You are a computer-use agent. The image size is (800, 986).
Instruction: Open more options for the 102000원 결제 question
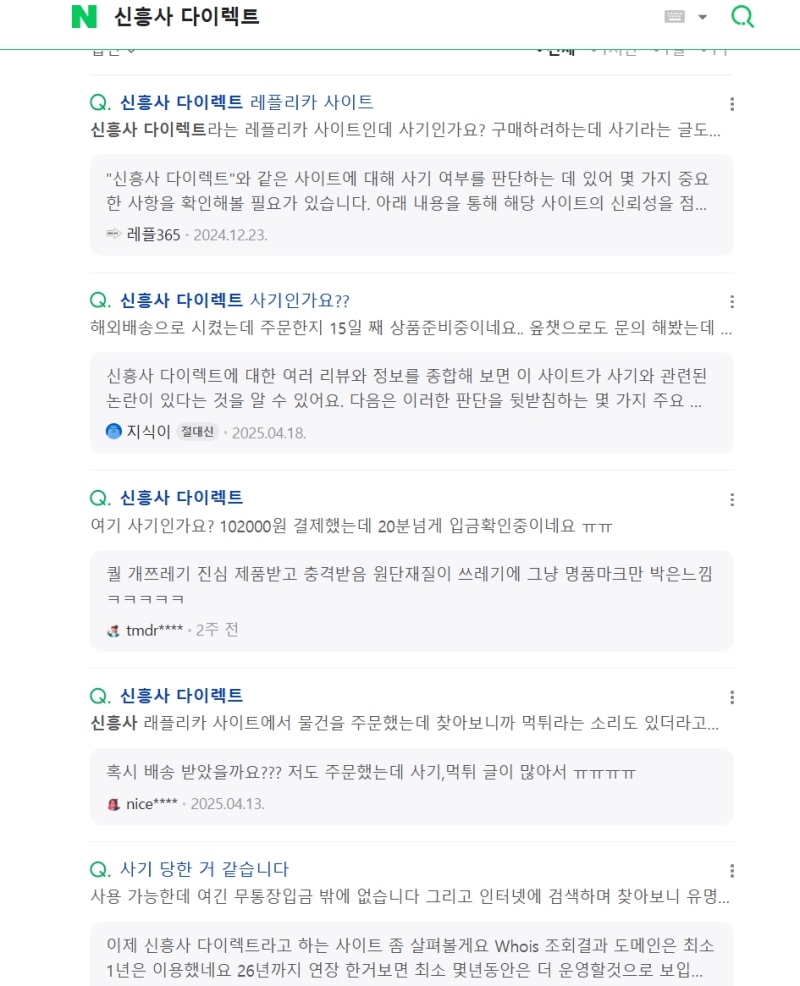[x=732, y=500]
